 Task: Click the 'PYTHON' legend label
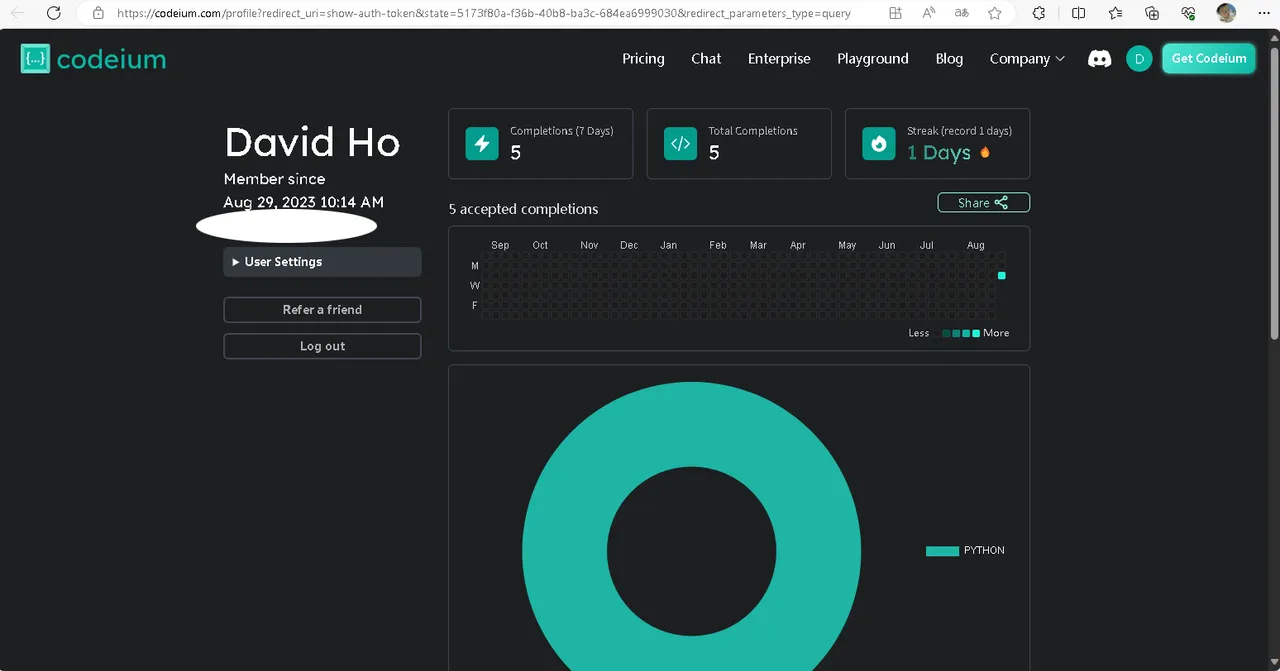tap(984, 551)
